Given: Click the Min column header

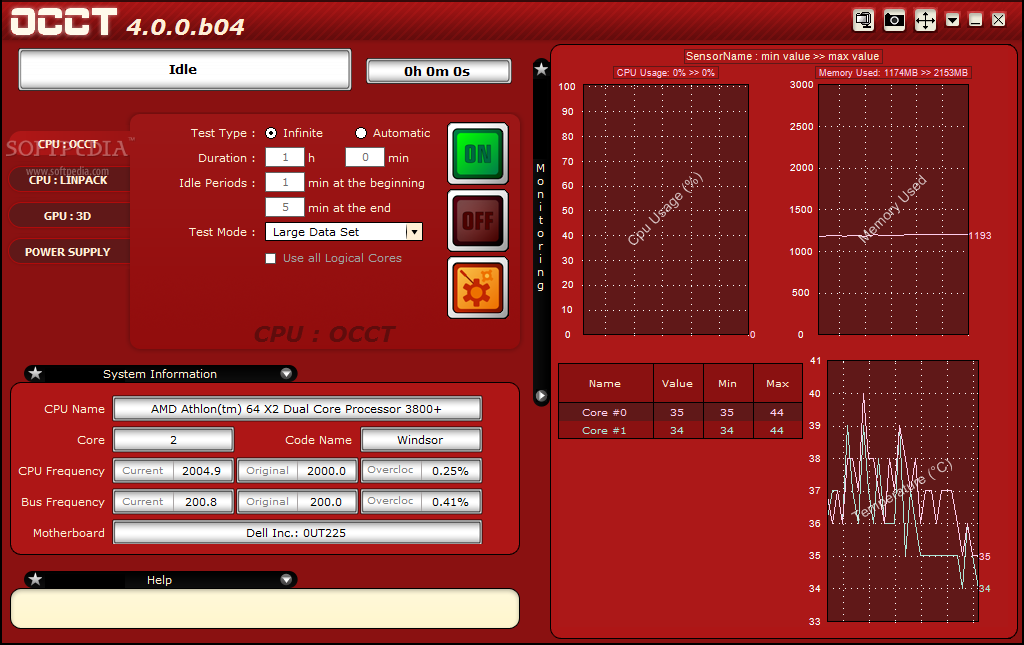Looking at the screenshot, I should (728, 384).
